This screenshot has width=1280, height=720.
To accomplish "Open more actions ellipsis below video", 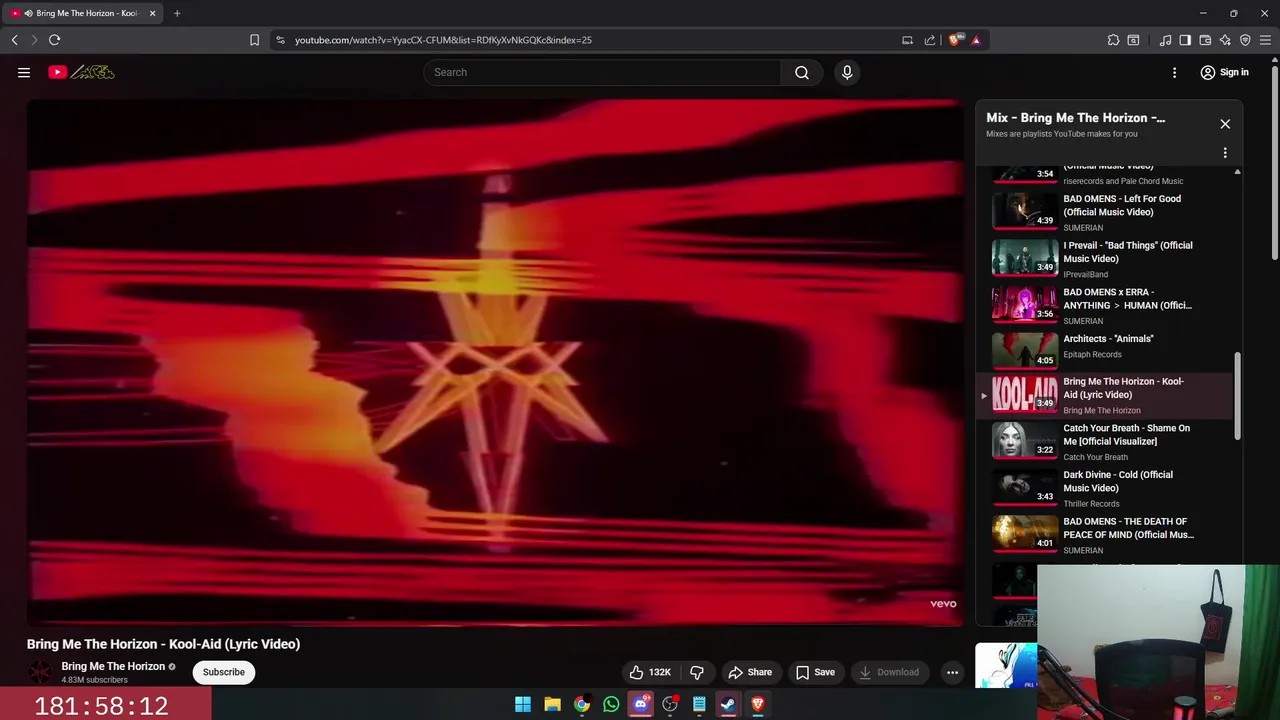I will (x=952, y=672).
